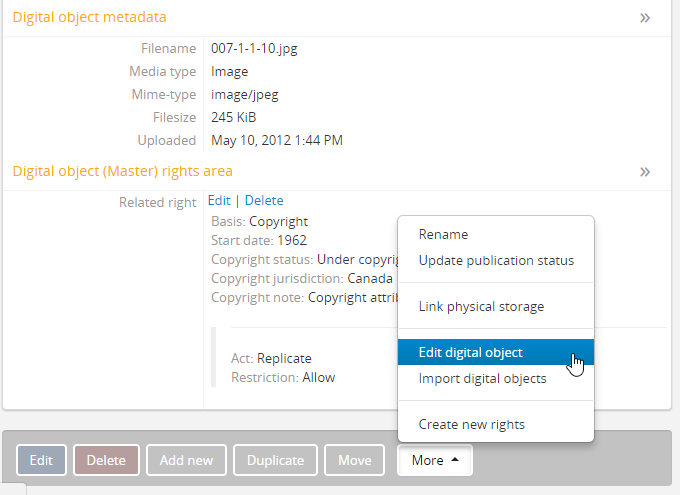Viewport: 680px width, 495px height.
Task: Click the Duplicate button
Action: pos(275,460)
